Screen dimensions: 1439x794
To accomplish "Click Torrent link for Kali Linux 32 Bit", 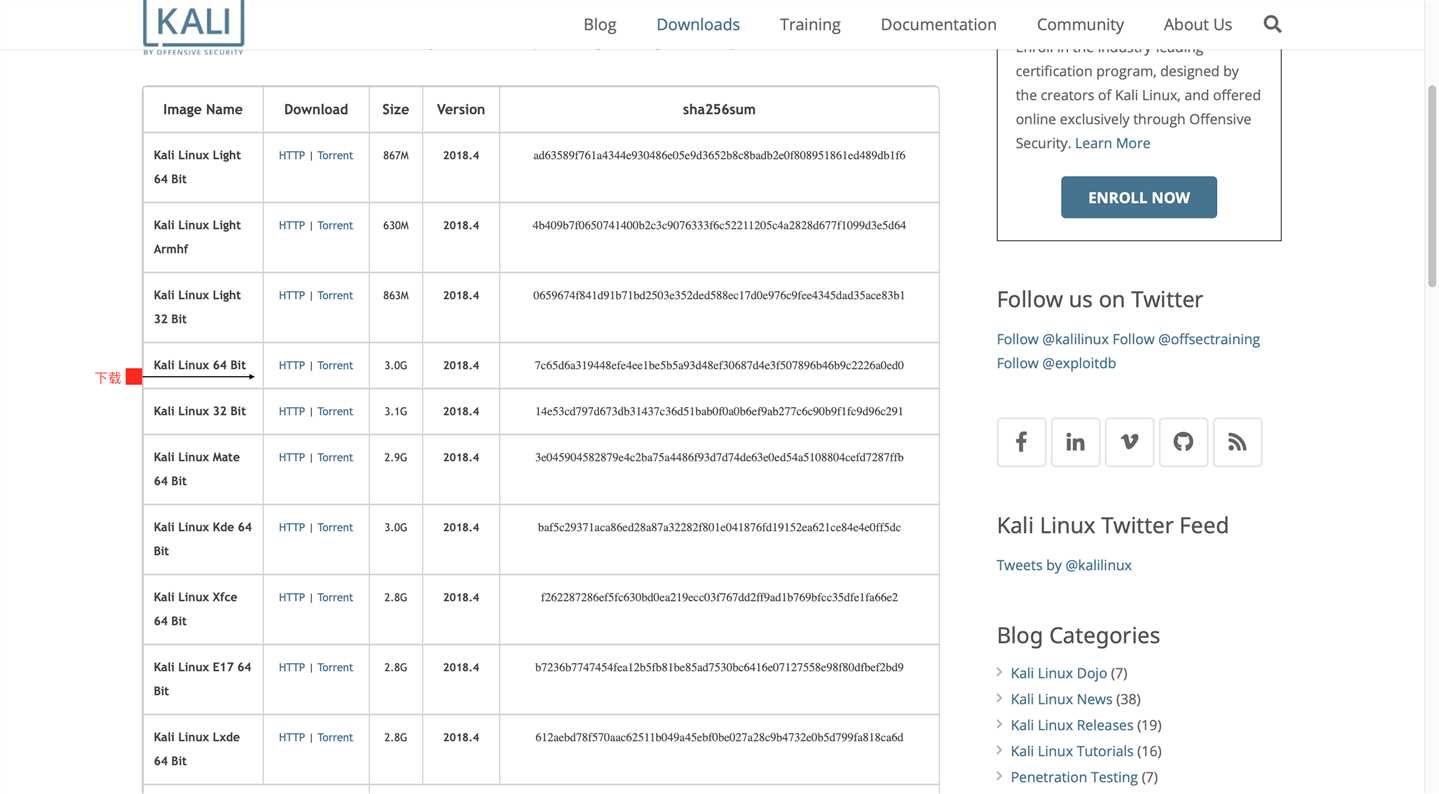I will [x=335, y=411].
